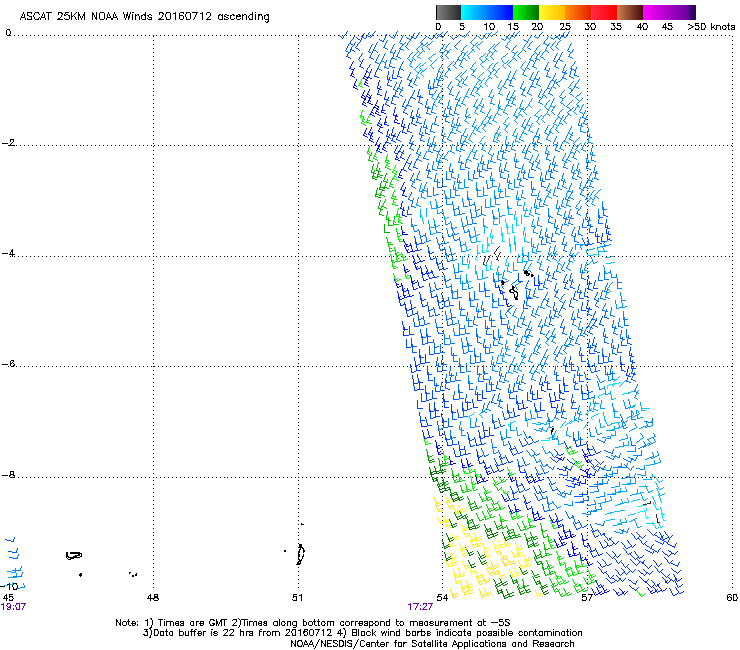Click the latitude axis label '-6'
The width and height of the screenshot is (740, 650).
click(9, 364)
